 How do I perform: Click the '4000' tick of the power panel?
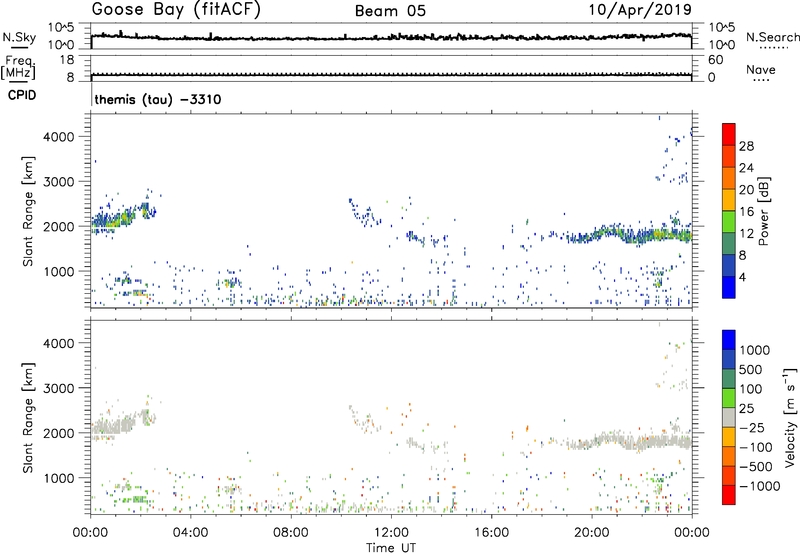click(x=59, y=137)
